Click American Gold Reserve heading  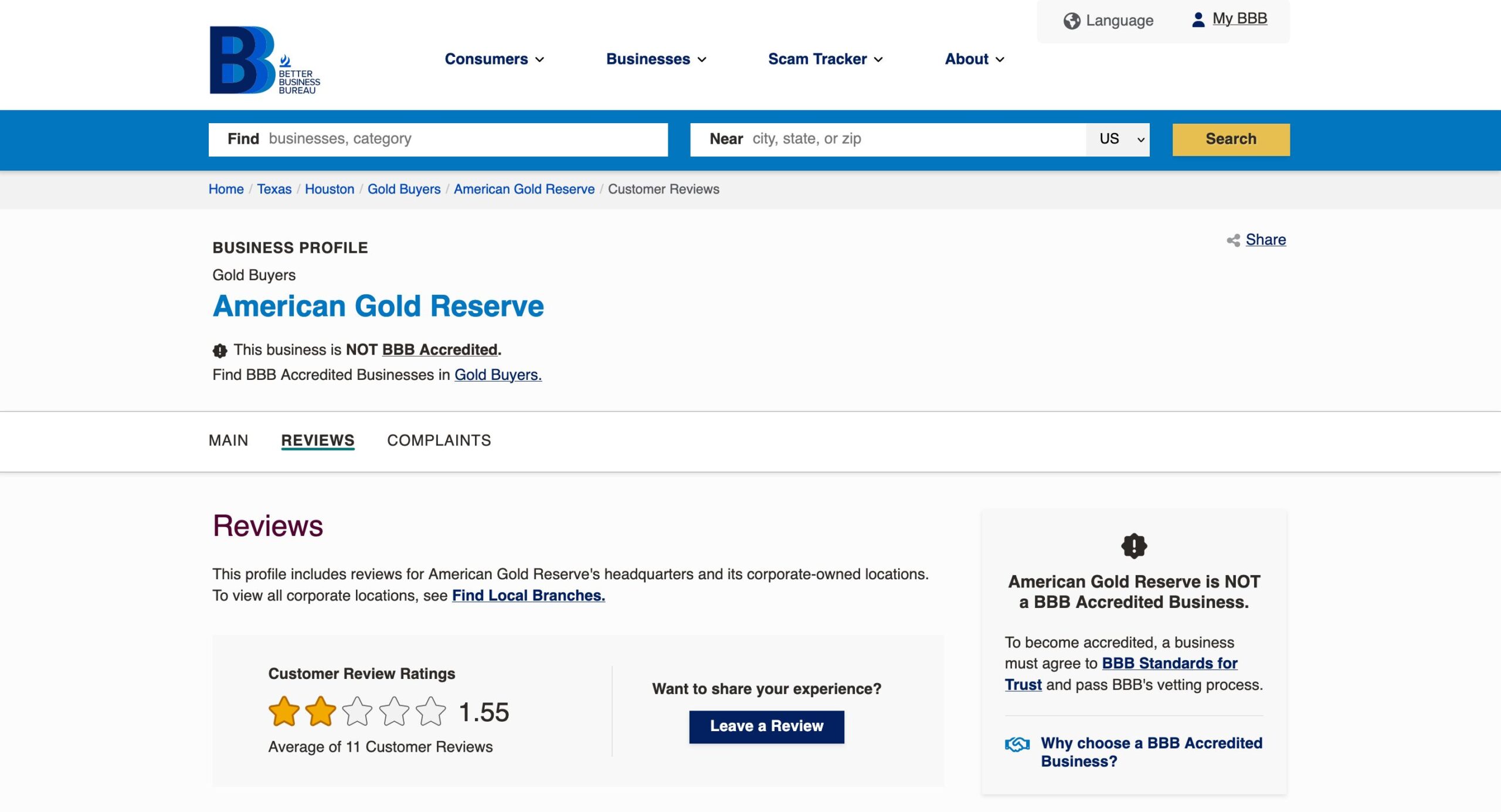378,306
